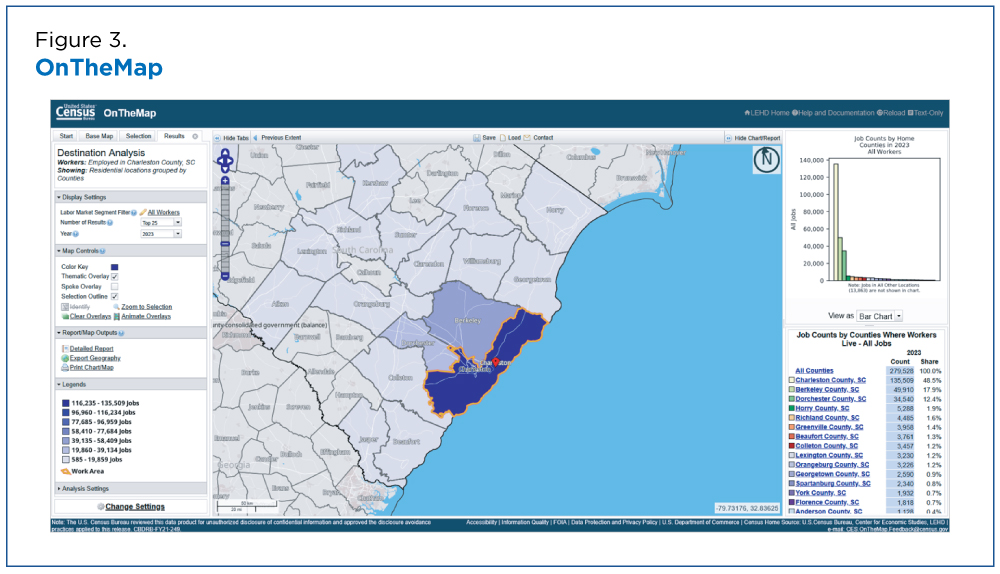Click the Load file icon

pyautogui.click(x=503, y=138)
